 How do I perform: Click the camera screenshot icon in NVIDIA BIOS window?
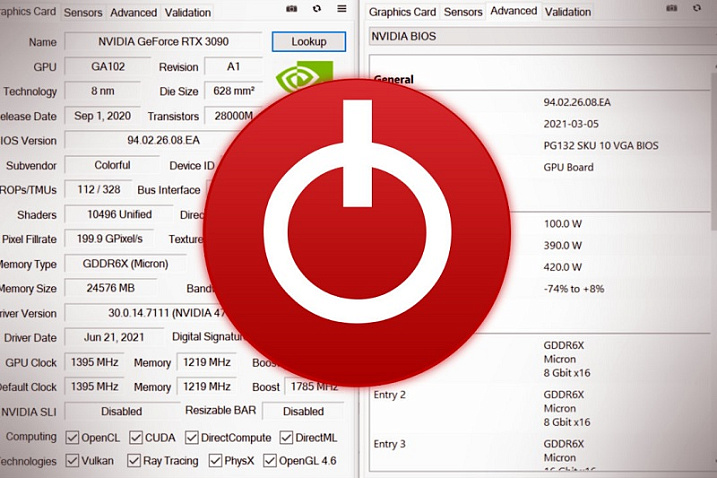point(672,8)
